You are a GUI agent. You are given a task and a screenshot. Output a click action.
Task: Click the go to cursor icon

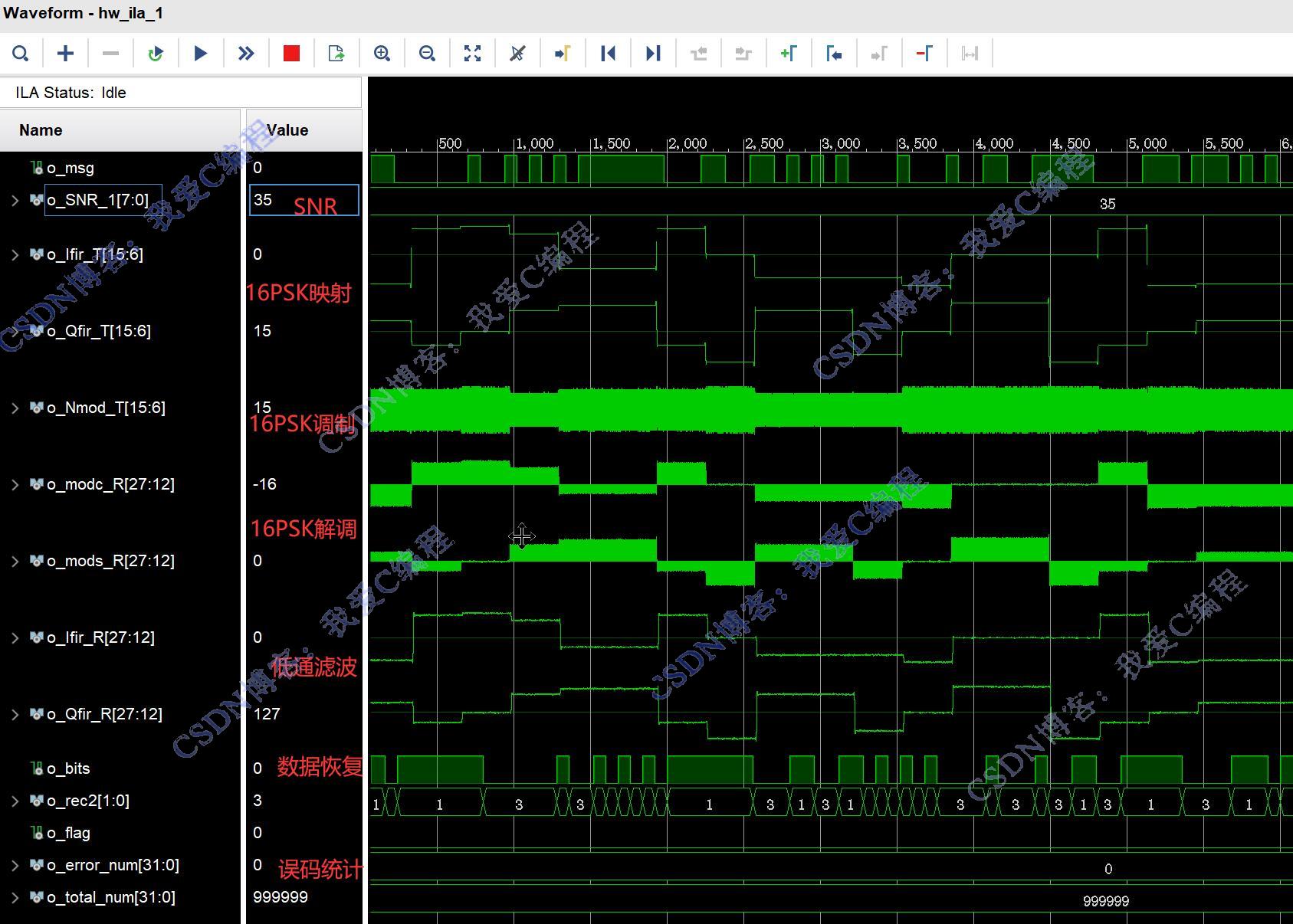563,54
